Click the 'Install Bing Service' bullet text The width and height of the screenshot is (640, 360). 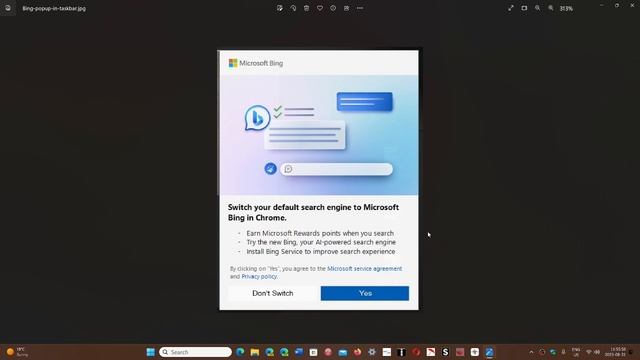click(x=320, y=251)
